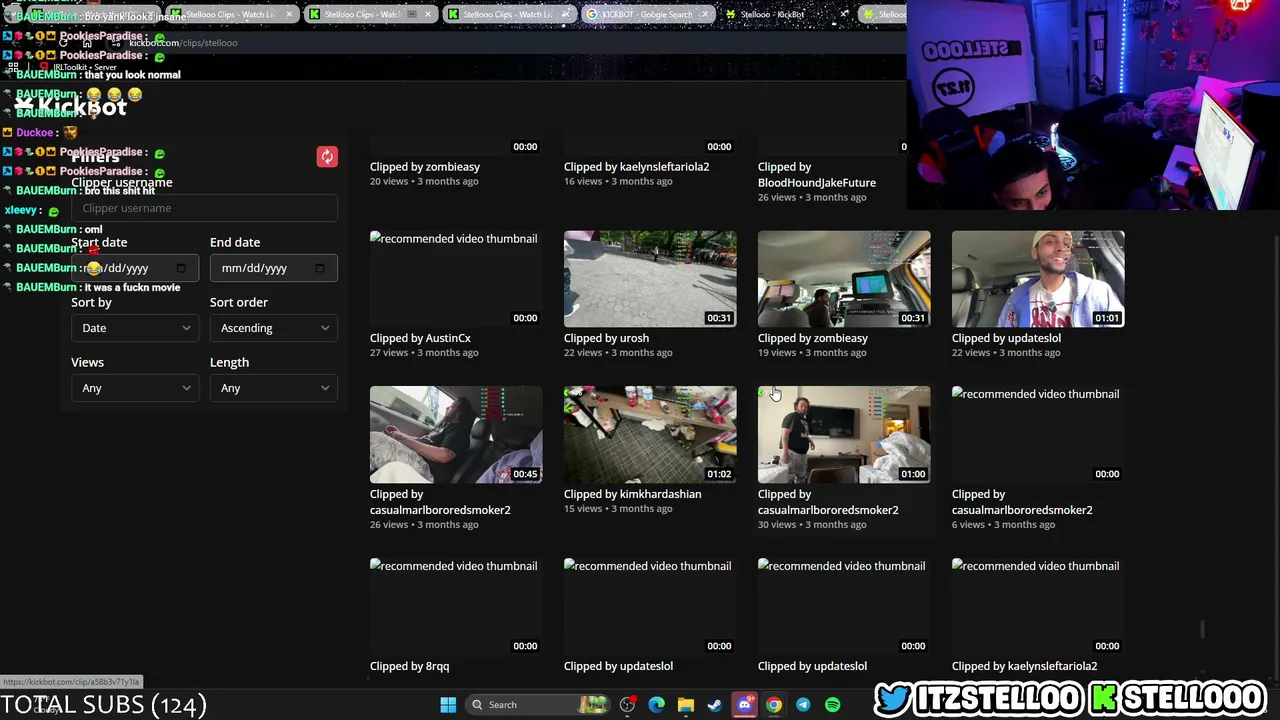Open the 01:01 clip thumbnail by updateslol
Image resolution: width=1280 pixels, height=720 pixels.
[x=1038, y=279]
